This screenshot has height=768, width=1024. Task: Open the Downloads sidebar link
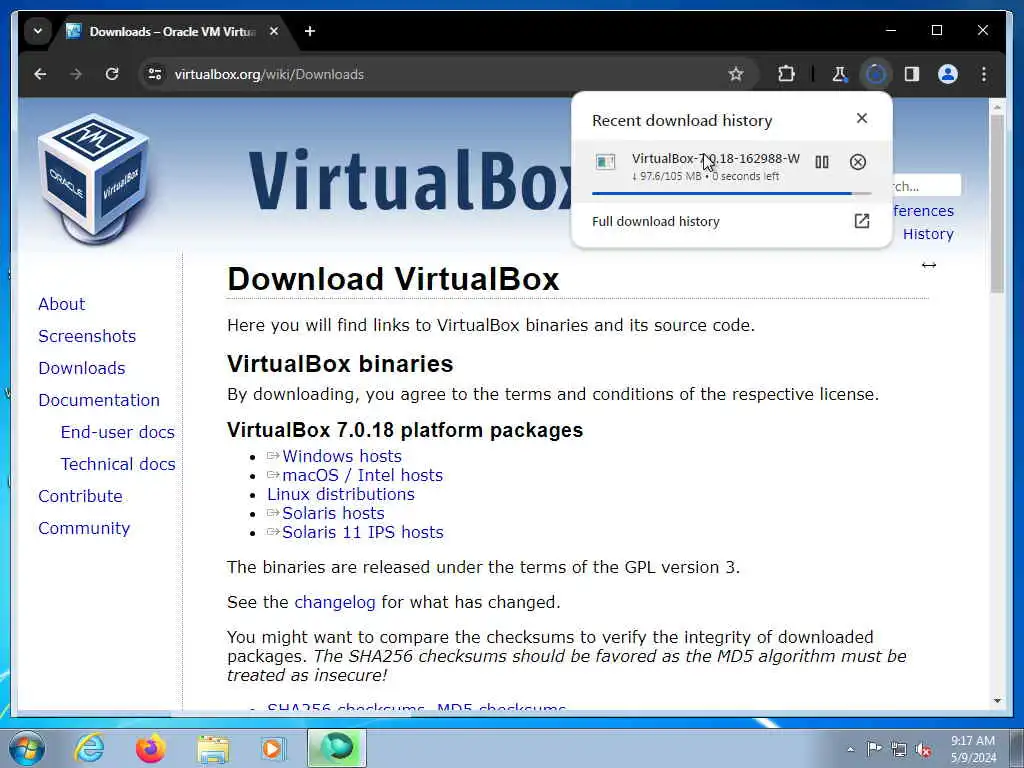pyautogui.click(x=82, y=368)
